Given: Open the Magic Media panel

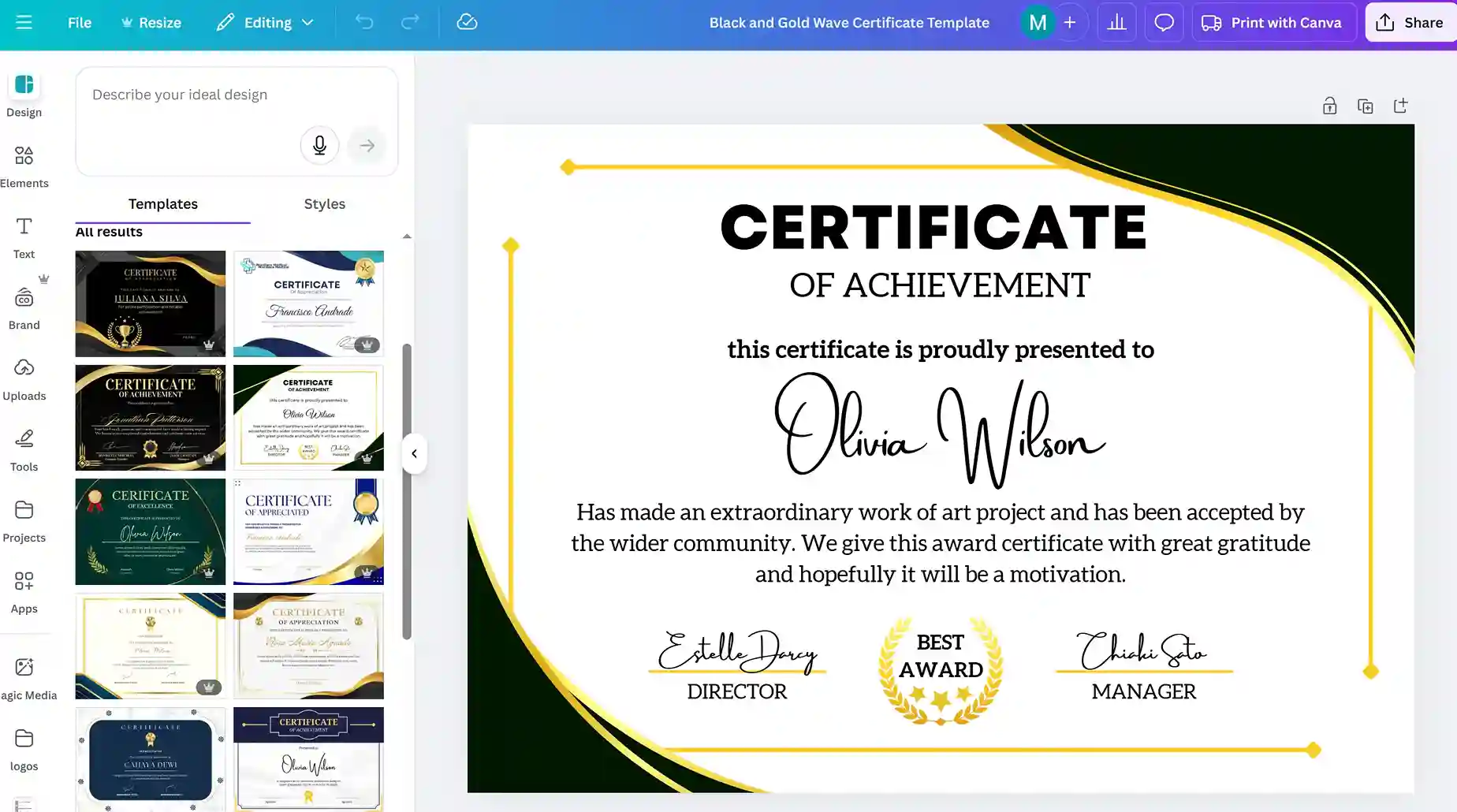Looking at the screenshot, I should (26, 674).
